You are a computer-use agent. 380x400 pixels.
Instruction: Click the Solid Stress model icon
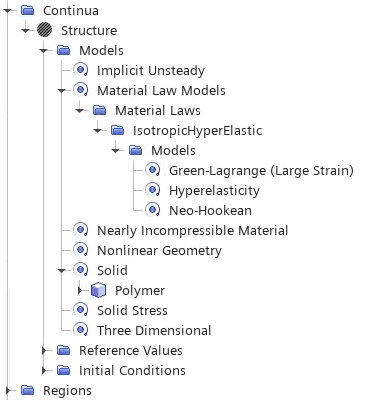81,310
